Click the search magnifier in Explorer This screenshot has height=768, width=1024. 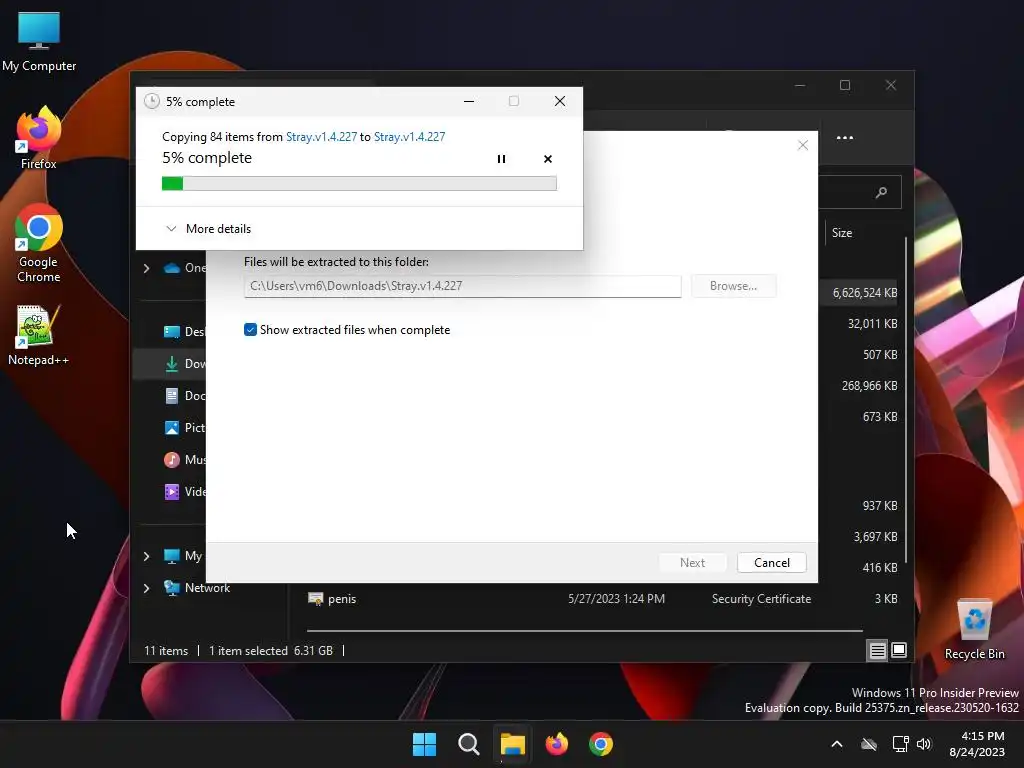(881, 192)
